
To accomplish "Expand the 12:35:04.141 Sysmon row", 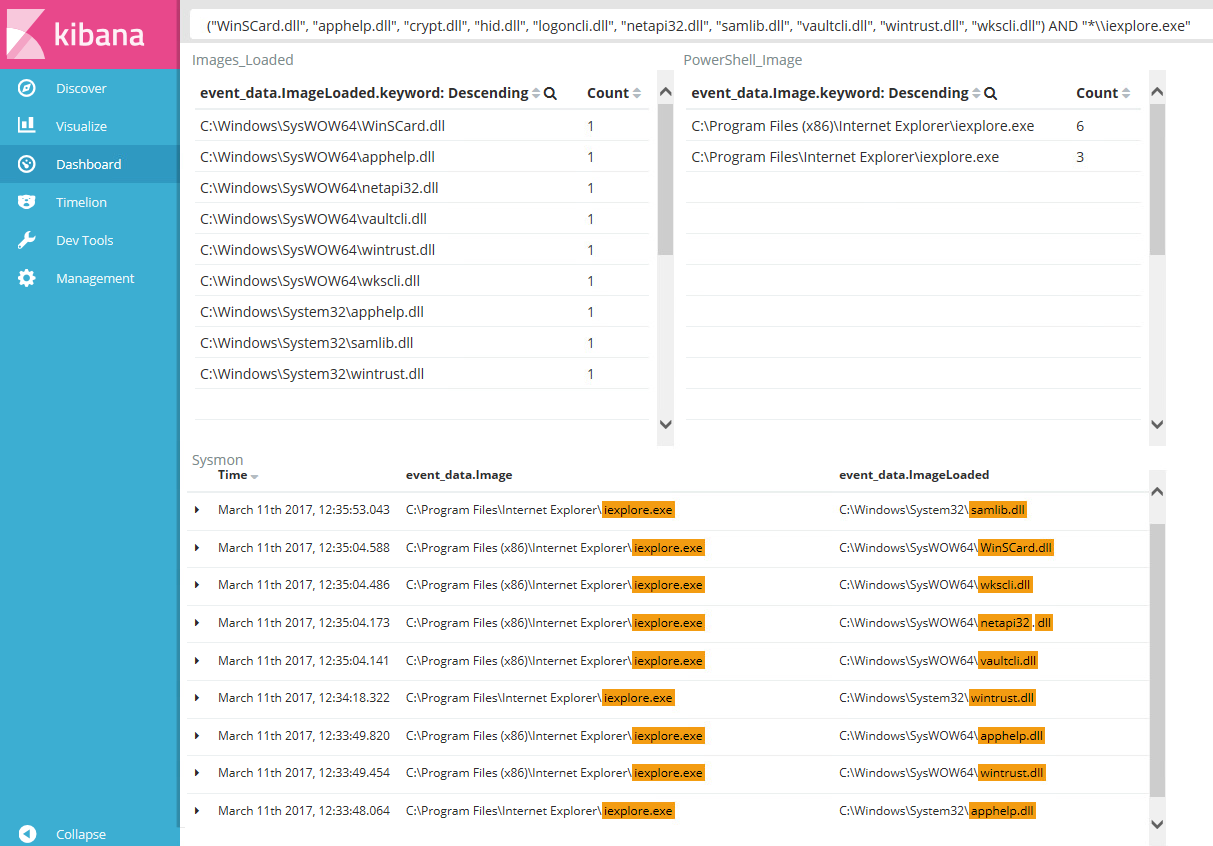I will pos(197,661).
